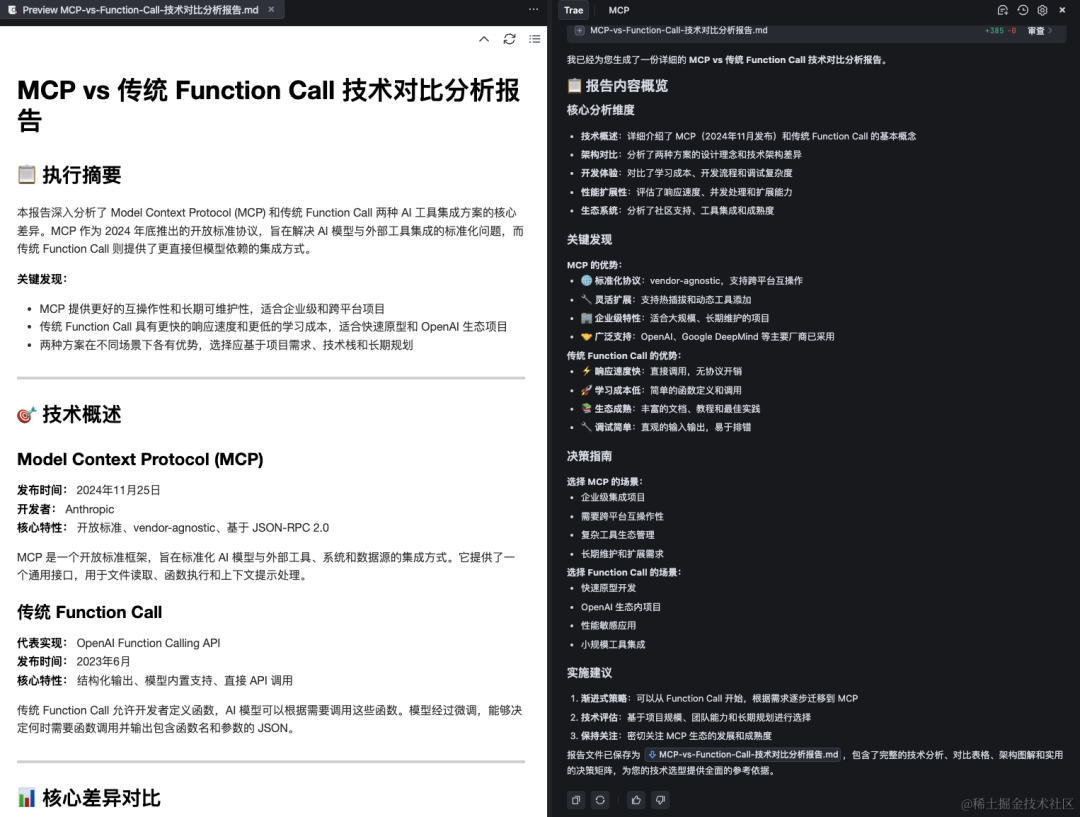Start a new chat via the chat panel icon

(1003, 10)
